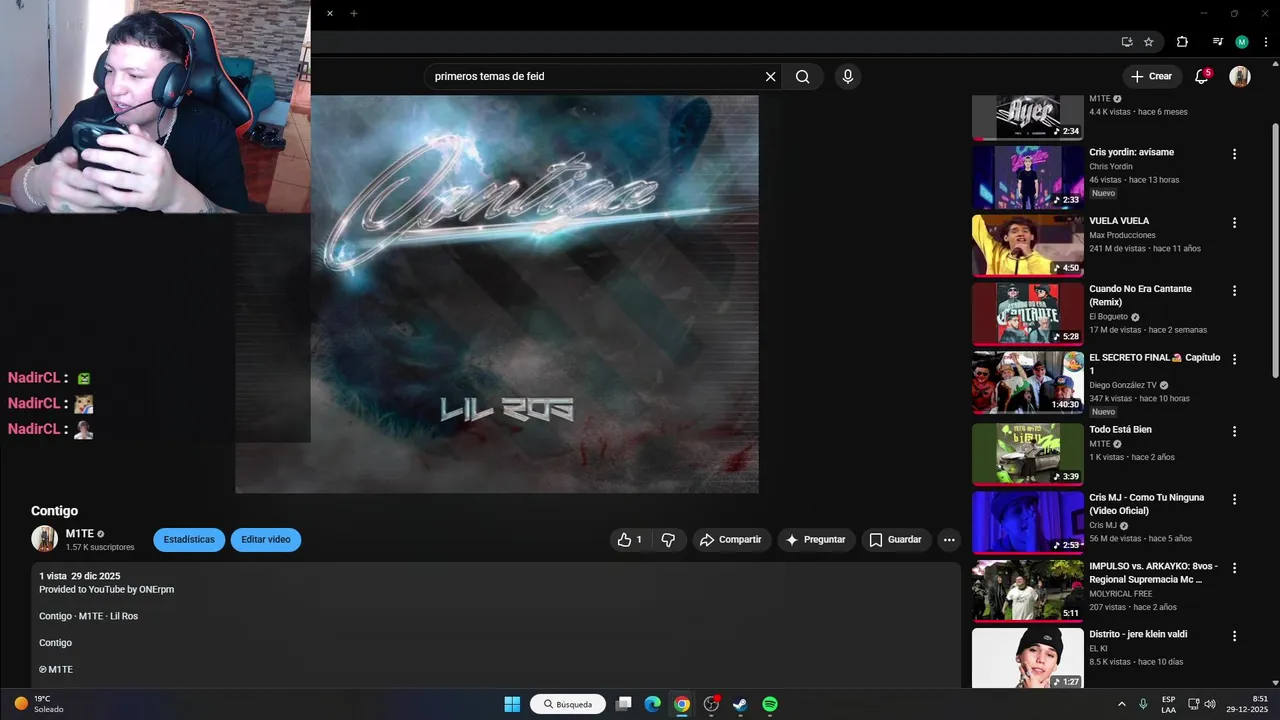Open options for Cris yordin: avísame

[1234, 154]
